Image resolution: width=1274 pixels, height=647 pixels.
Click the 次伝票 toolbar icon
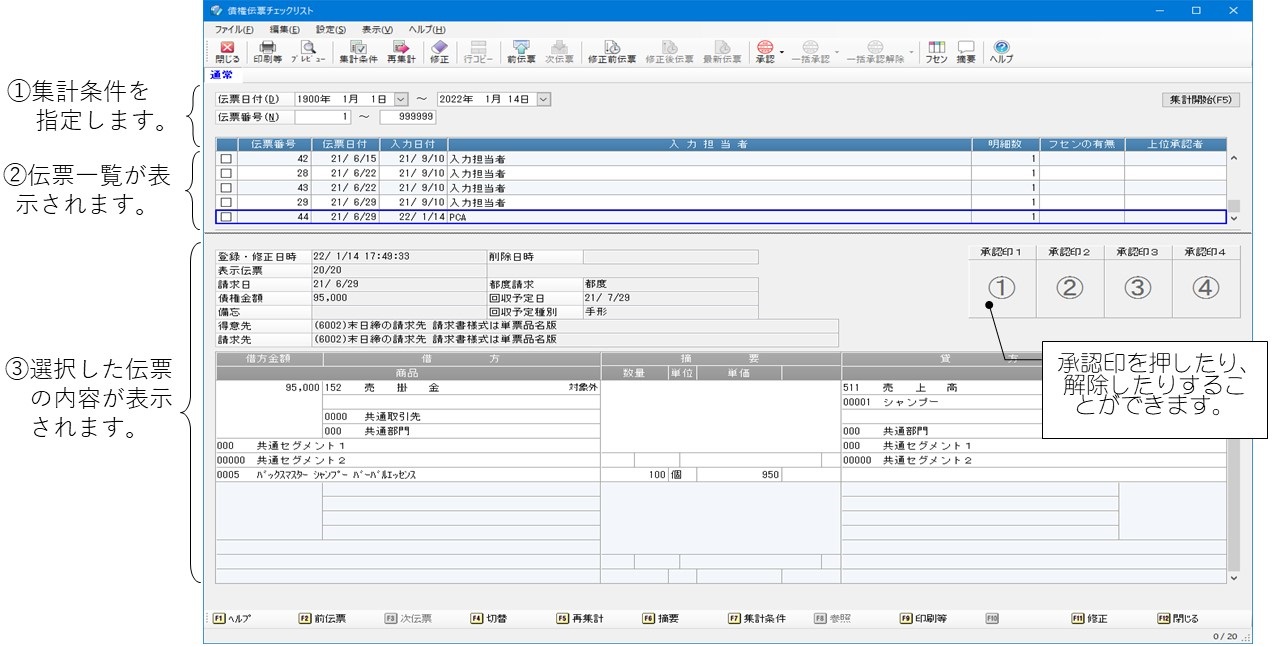559,52
